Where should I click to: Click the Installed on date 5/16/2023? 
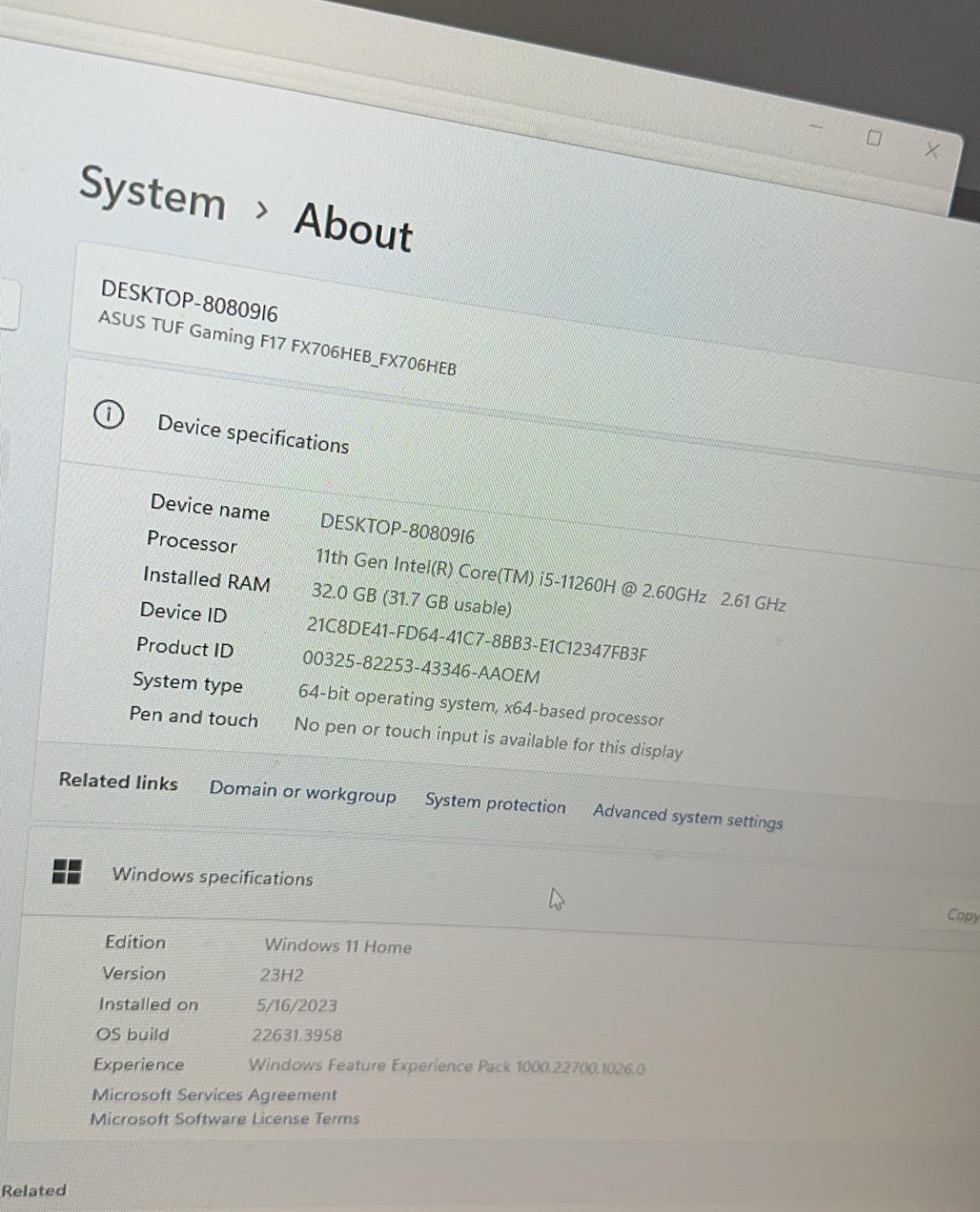297,1005
